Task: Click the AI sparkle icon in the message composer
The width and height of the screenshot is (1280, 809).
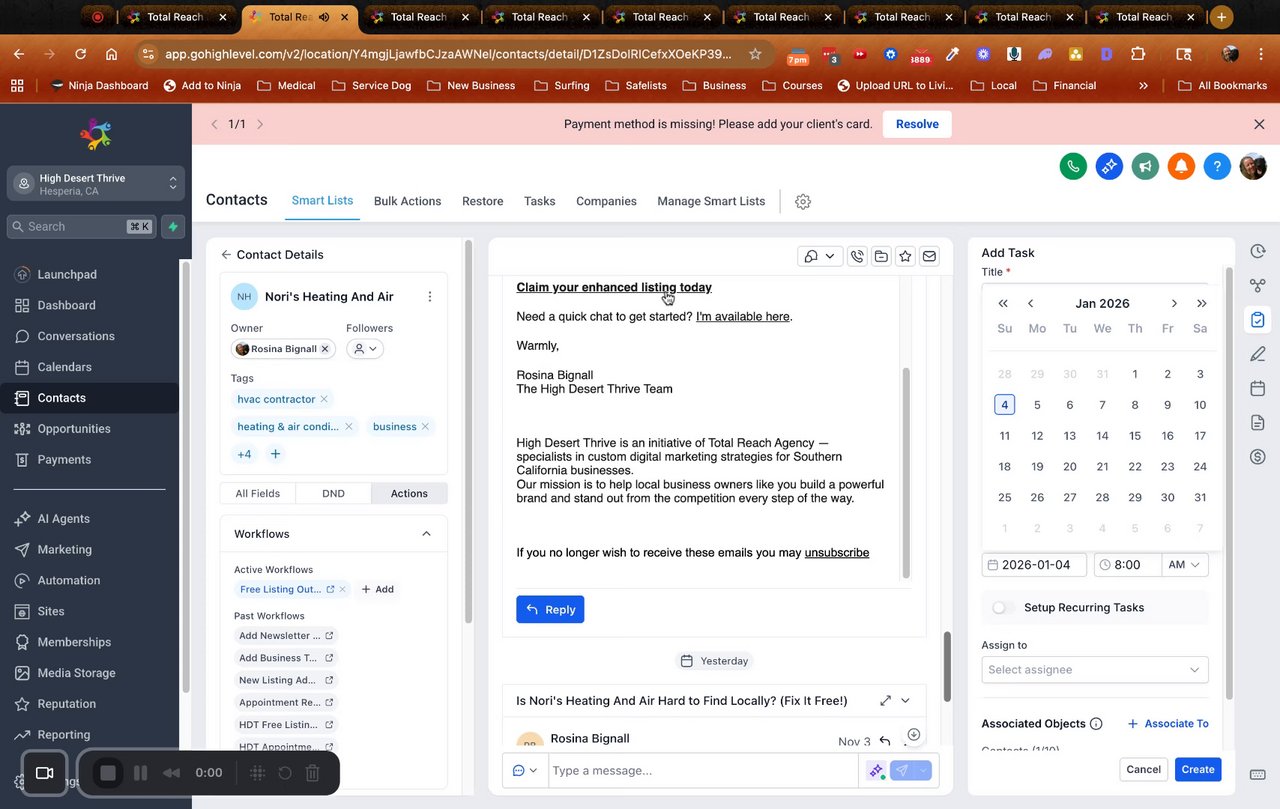Action: tap(876, 771)
